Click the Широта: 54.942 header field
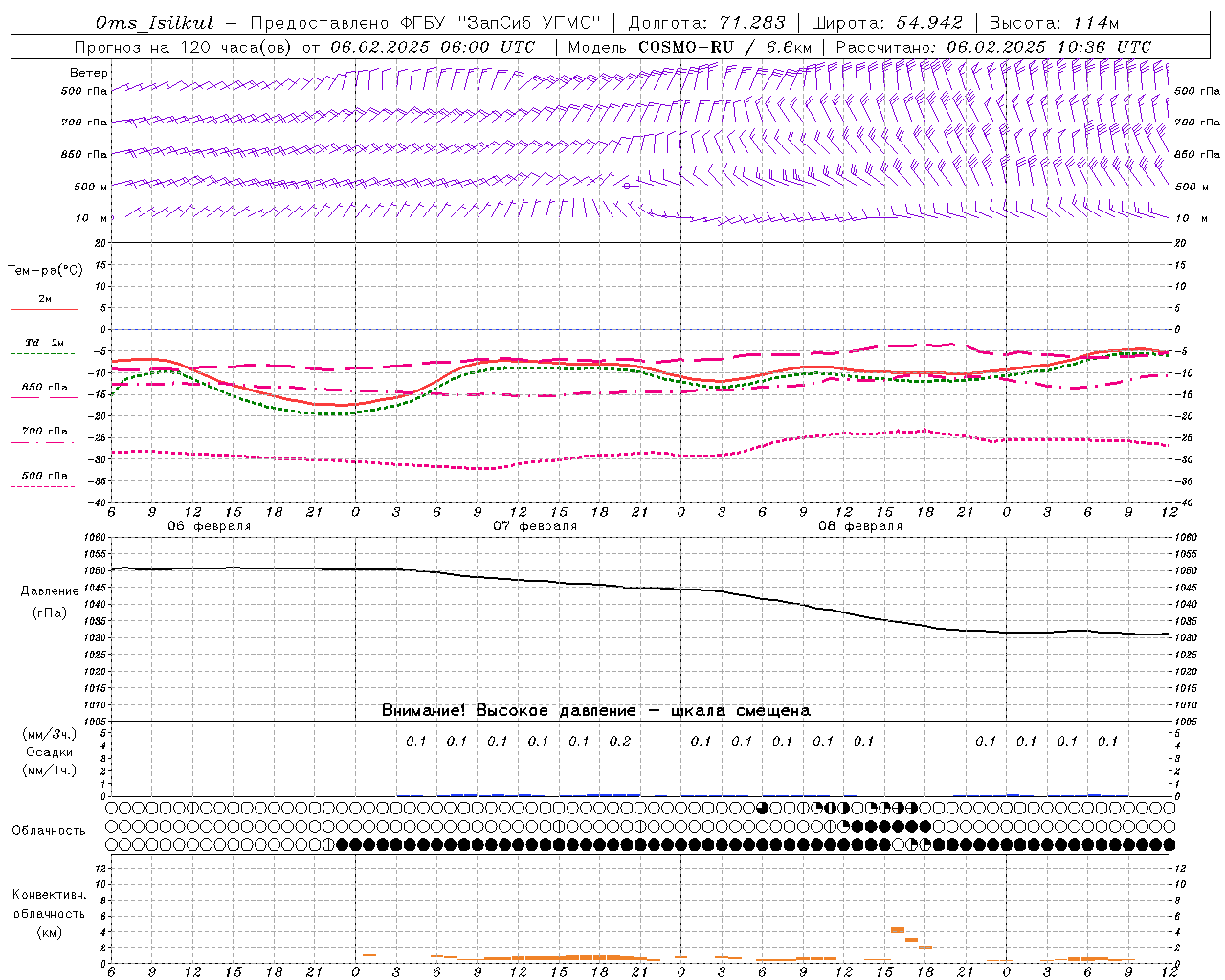Screen dimensions: 1225x980 [x=888, y=23]
